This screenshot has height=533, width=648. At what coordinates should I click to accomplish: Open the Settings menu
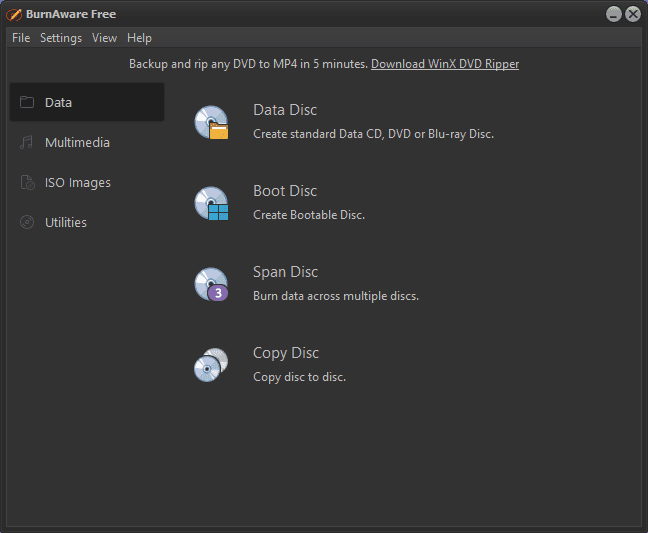(61, 38)
